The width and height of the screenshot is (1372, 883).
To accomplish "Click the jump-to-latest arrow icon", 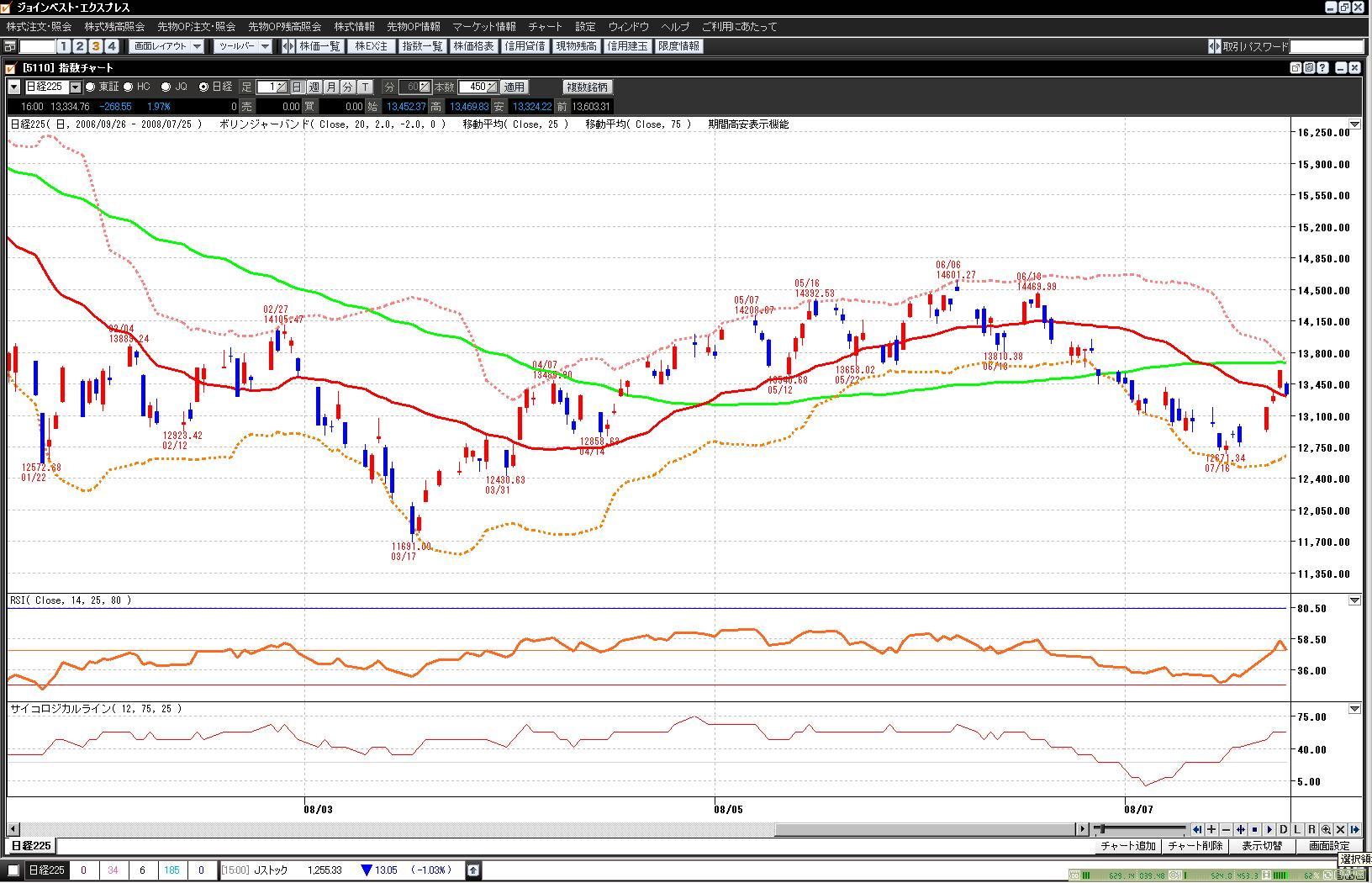I will 1354,829.
